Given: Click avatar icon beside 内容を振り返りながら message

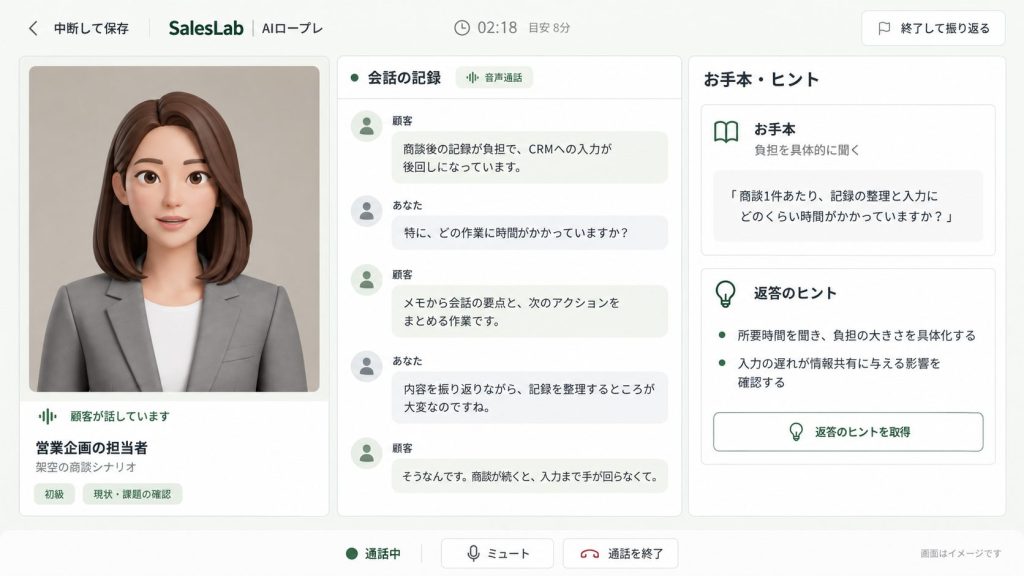Looking at the screenshot, I should [x=366, y=366].
